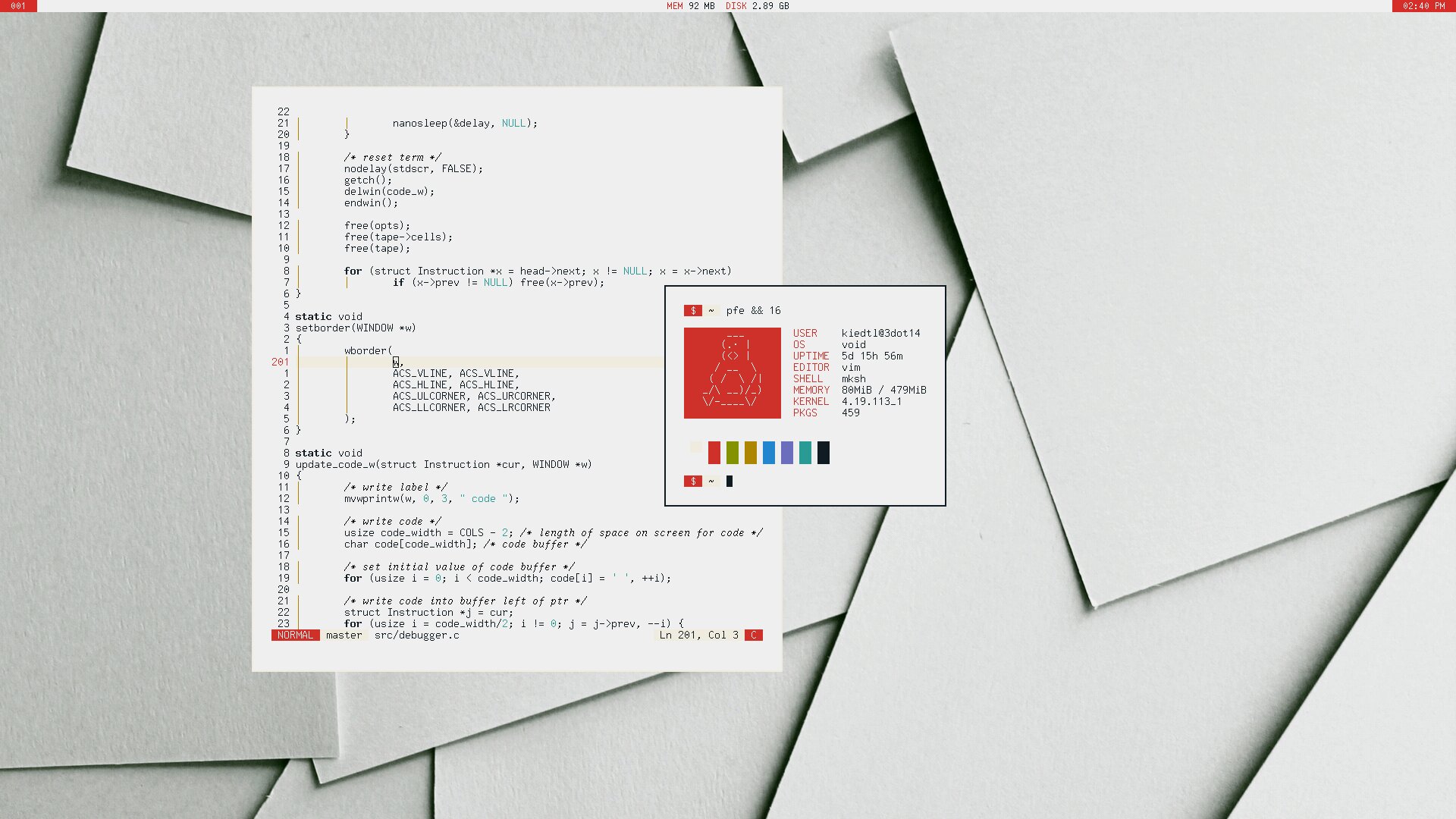
Task: Click the 02:40 PM clock
Action: click(1423, 6)
